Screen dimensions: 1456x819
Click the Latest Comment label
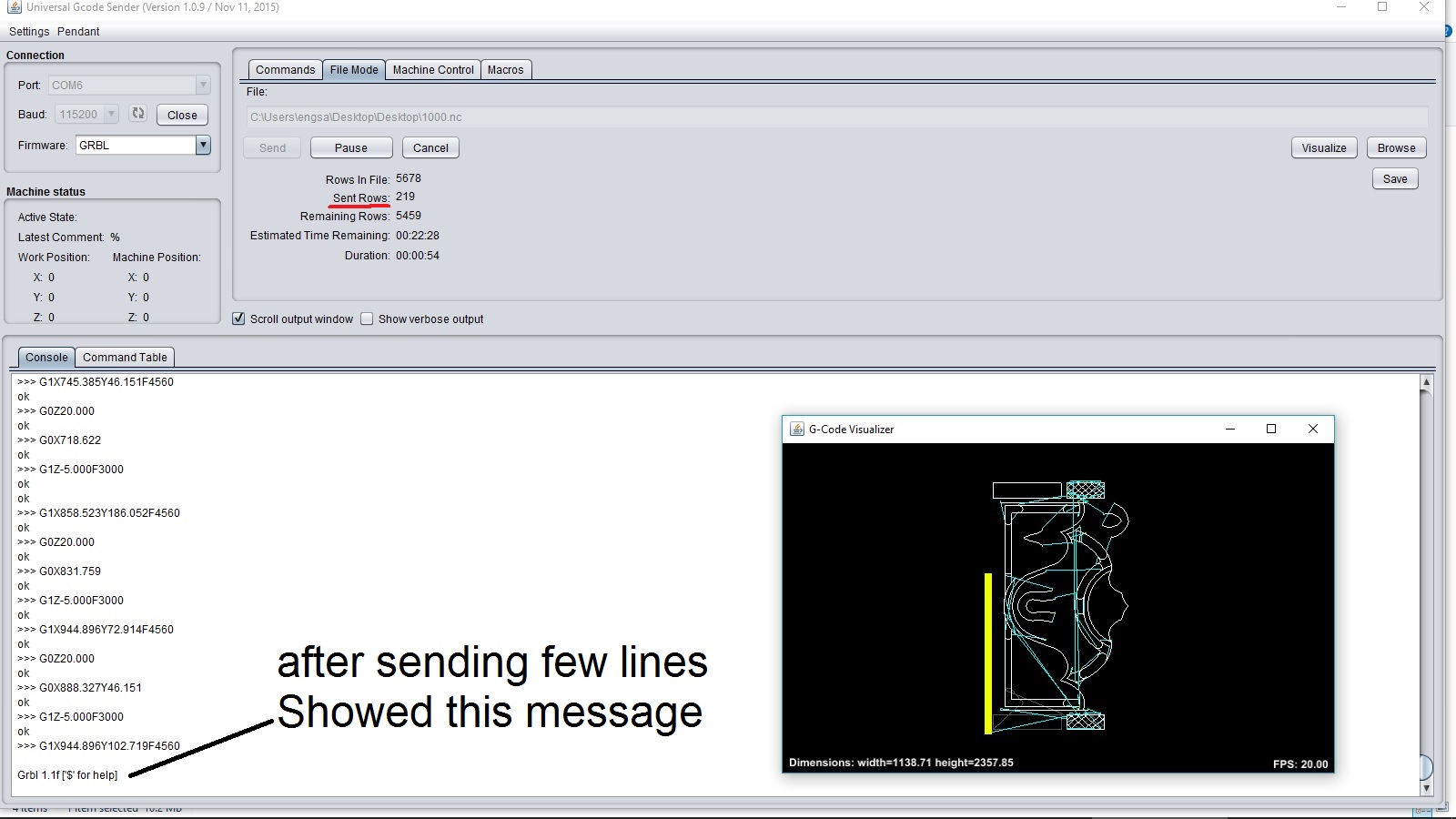point(61,238)
